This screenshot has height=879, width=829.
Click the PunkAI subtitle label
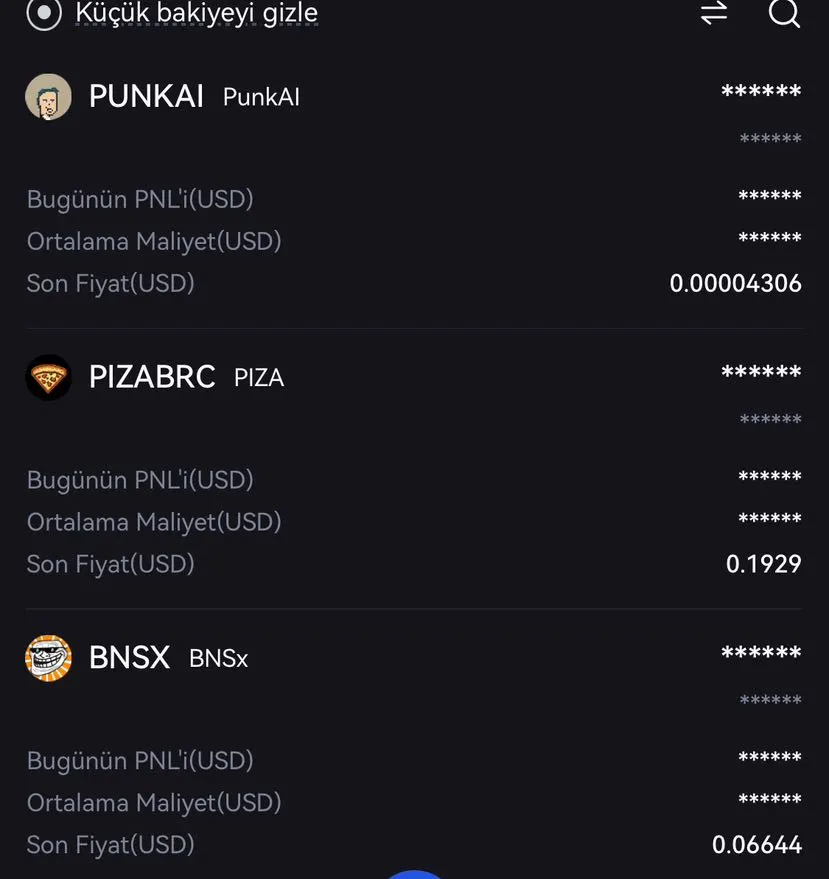click(x=261, y=98)
